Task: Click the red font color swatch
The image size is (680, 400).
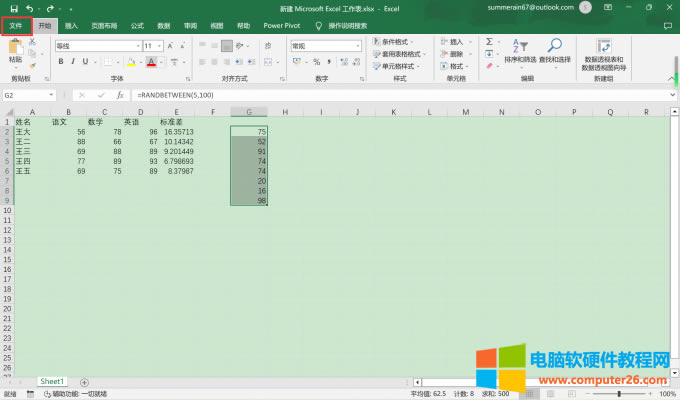Action: point(150,62)
